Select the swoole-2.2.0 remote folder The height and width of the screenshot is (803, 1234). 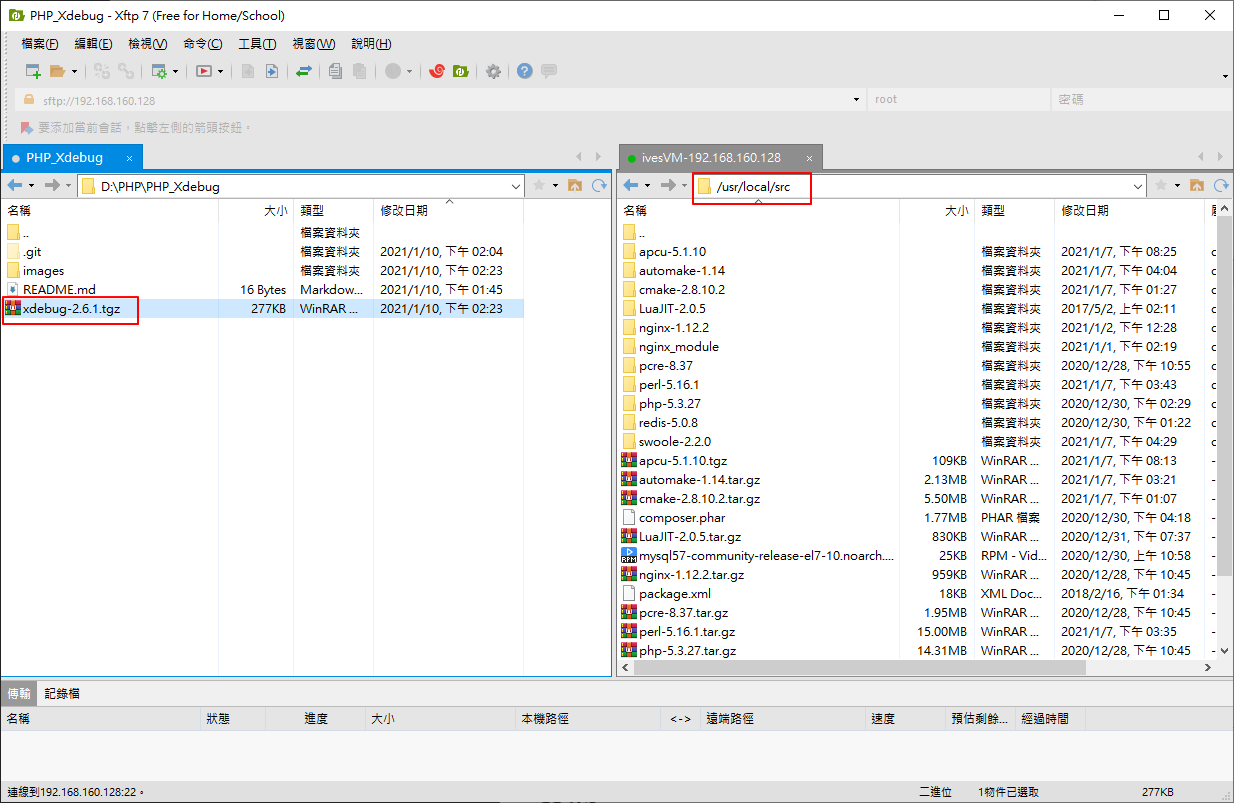click(675, 442)
